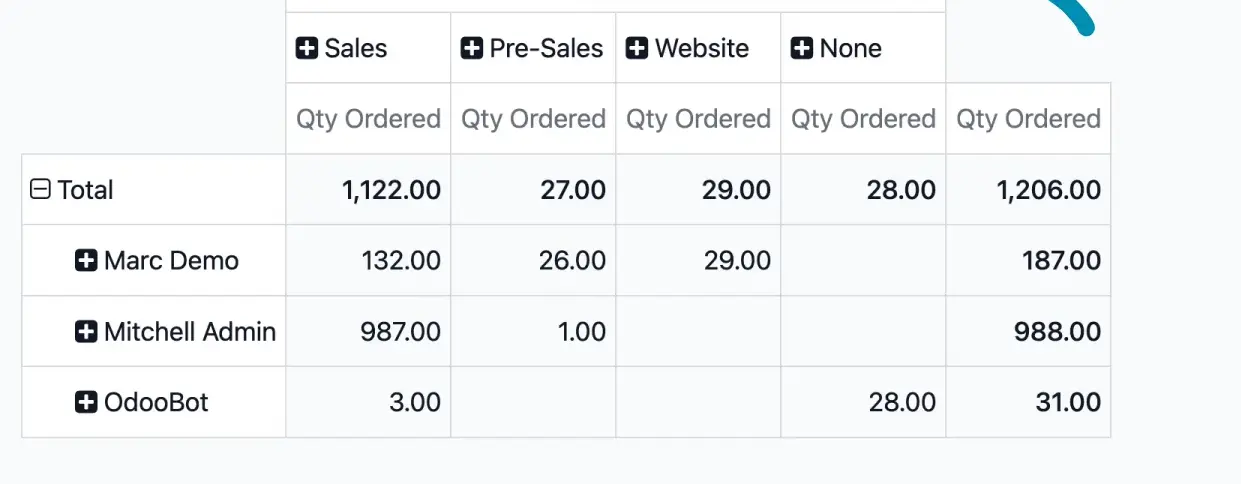Click the plus icon beside Website
1241x484 pixels.
[x=636, y=48]
